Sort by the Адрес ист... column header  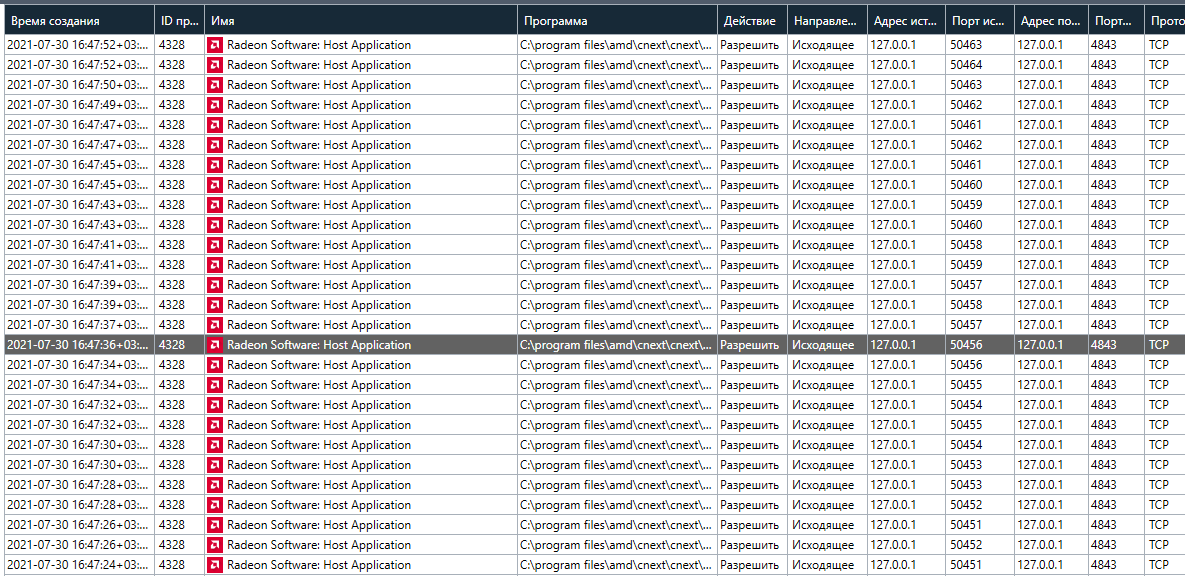pyautogui.click(x=907, y=21)
